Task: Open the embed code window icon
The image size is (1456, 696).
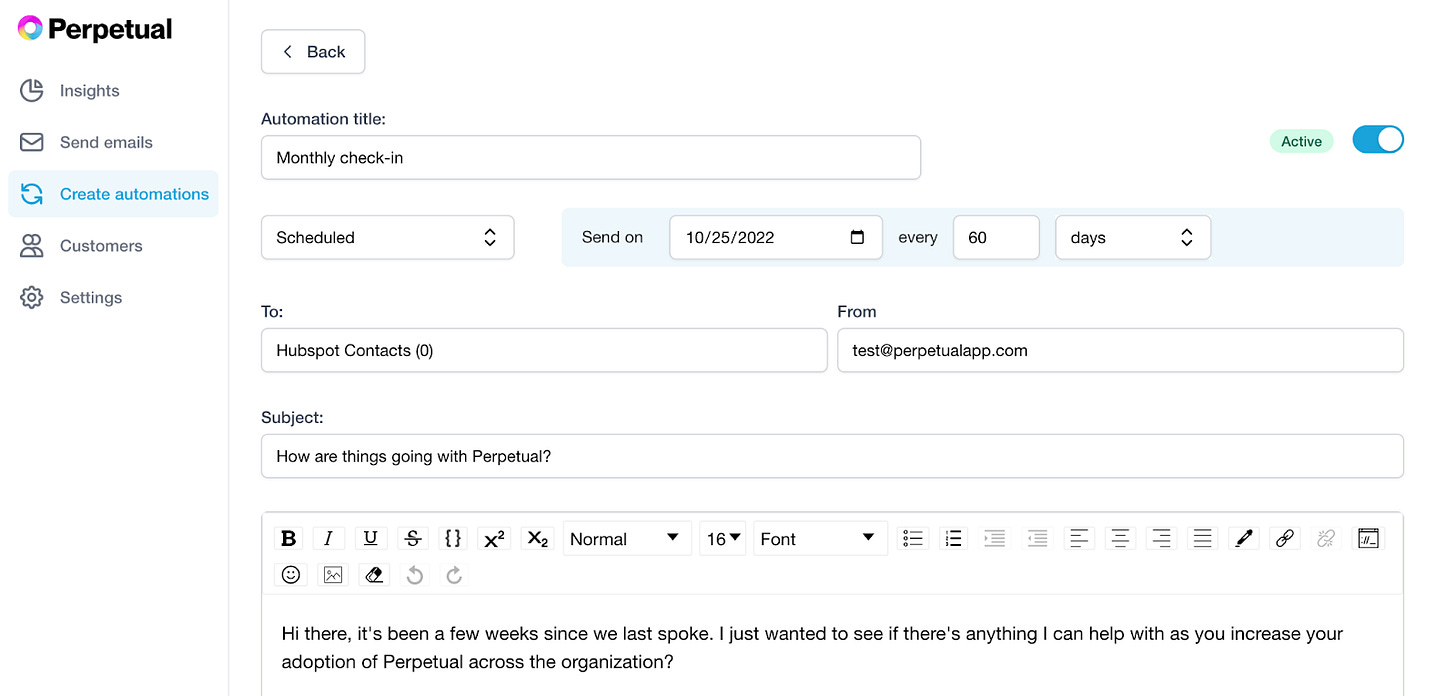Action: (1368, 539)
